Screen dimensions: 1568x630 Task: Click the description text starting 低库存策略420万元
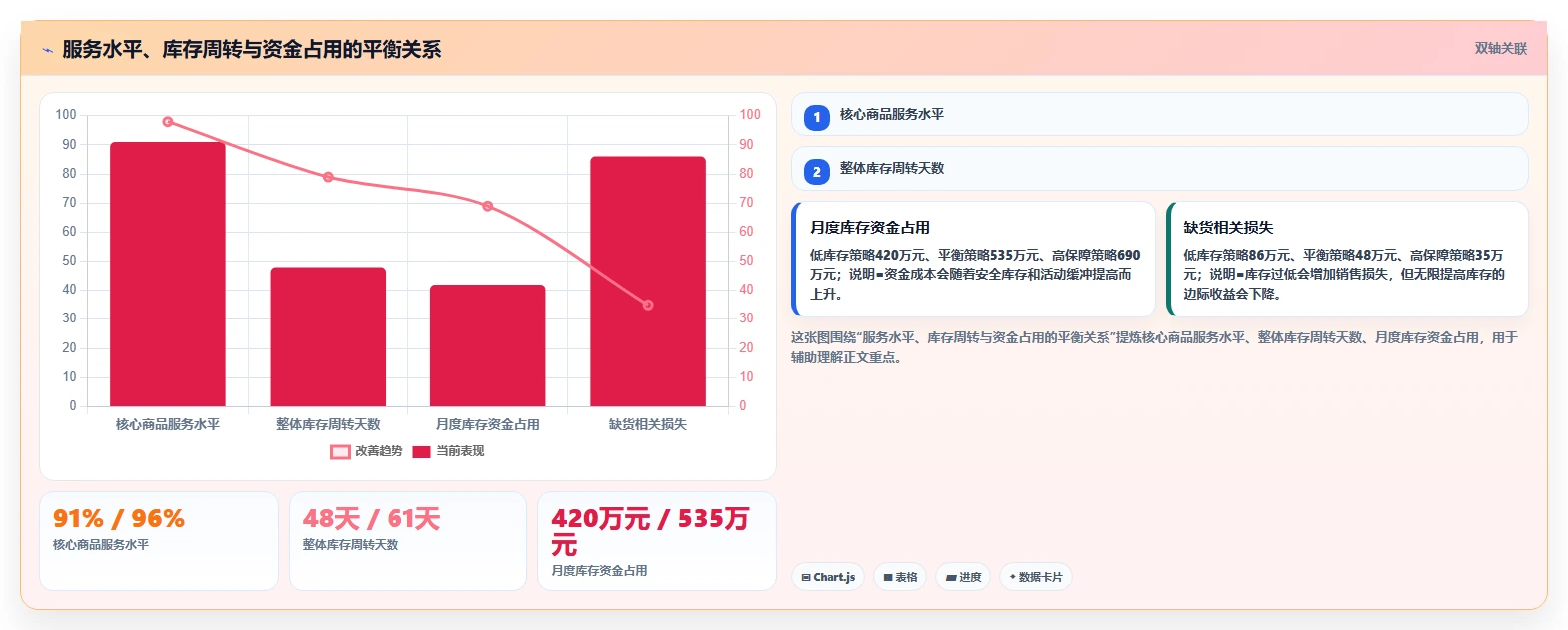975,275
